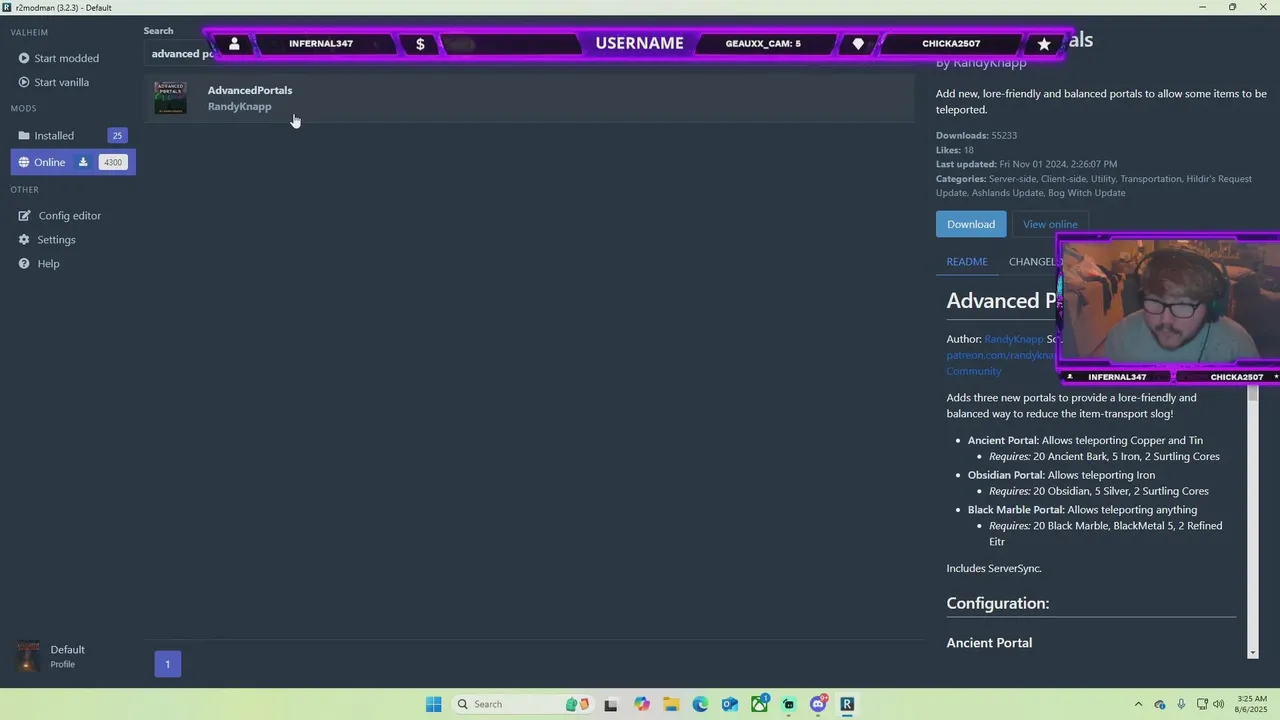Click the diamond icon in stream overlay
Image resolution: width=1280 pixels, height=720 pixels.
coord(858,44)
